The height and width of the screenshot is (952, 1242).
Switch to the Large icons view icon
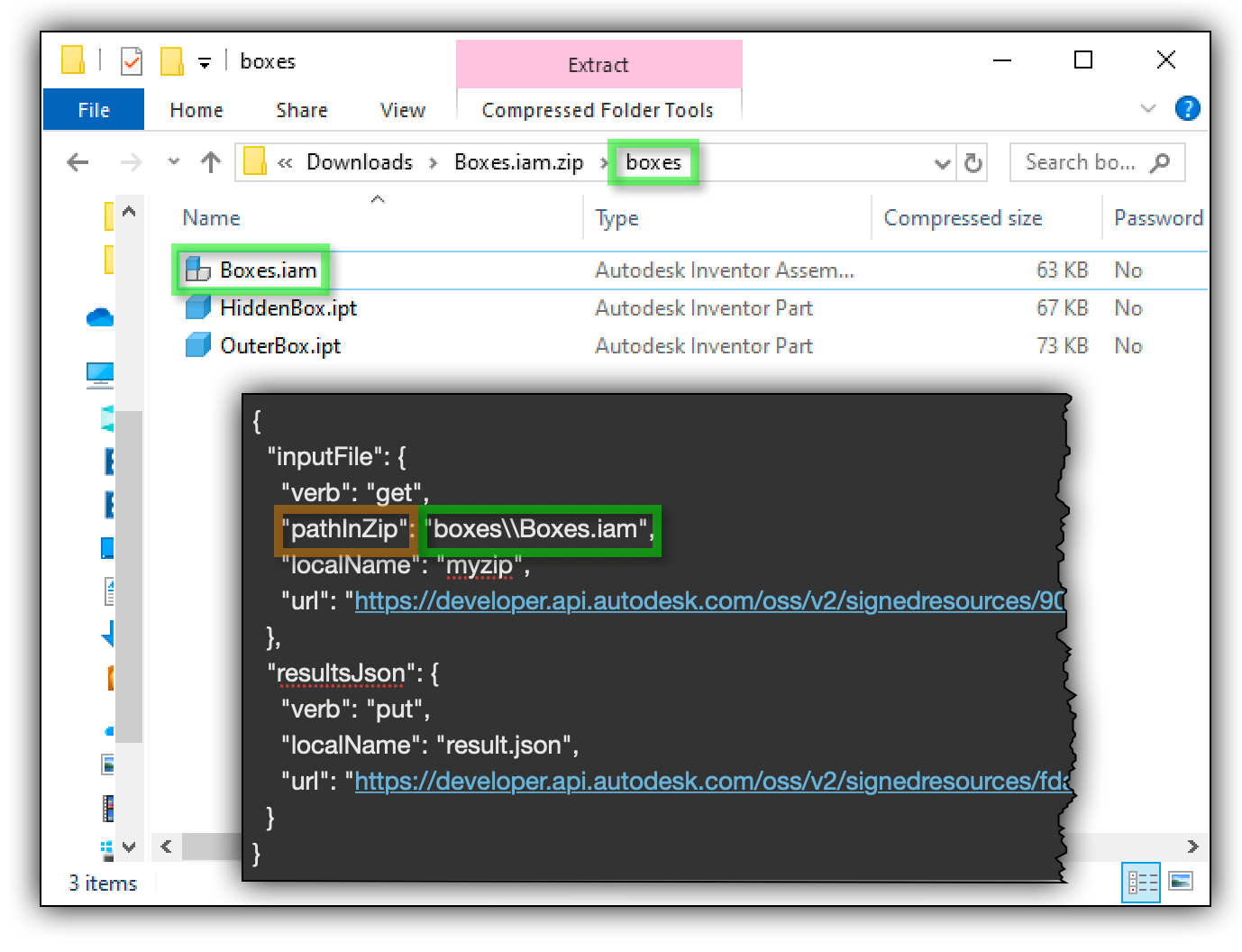coord(1181,881)
